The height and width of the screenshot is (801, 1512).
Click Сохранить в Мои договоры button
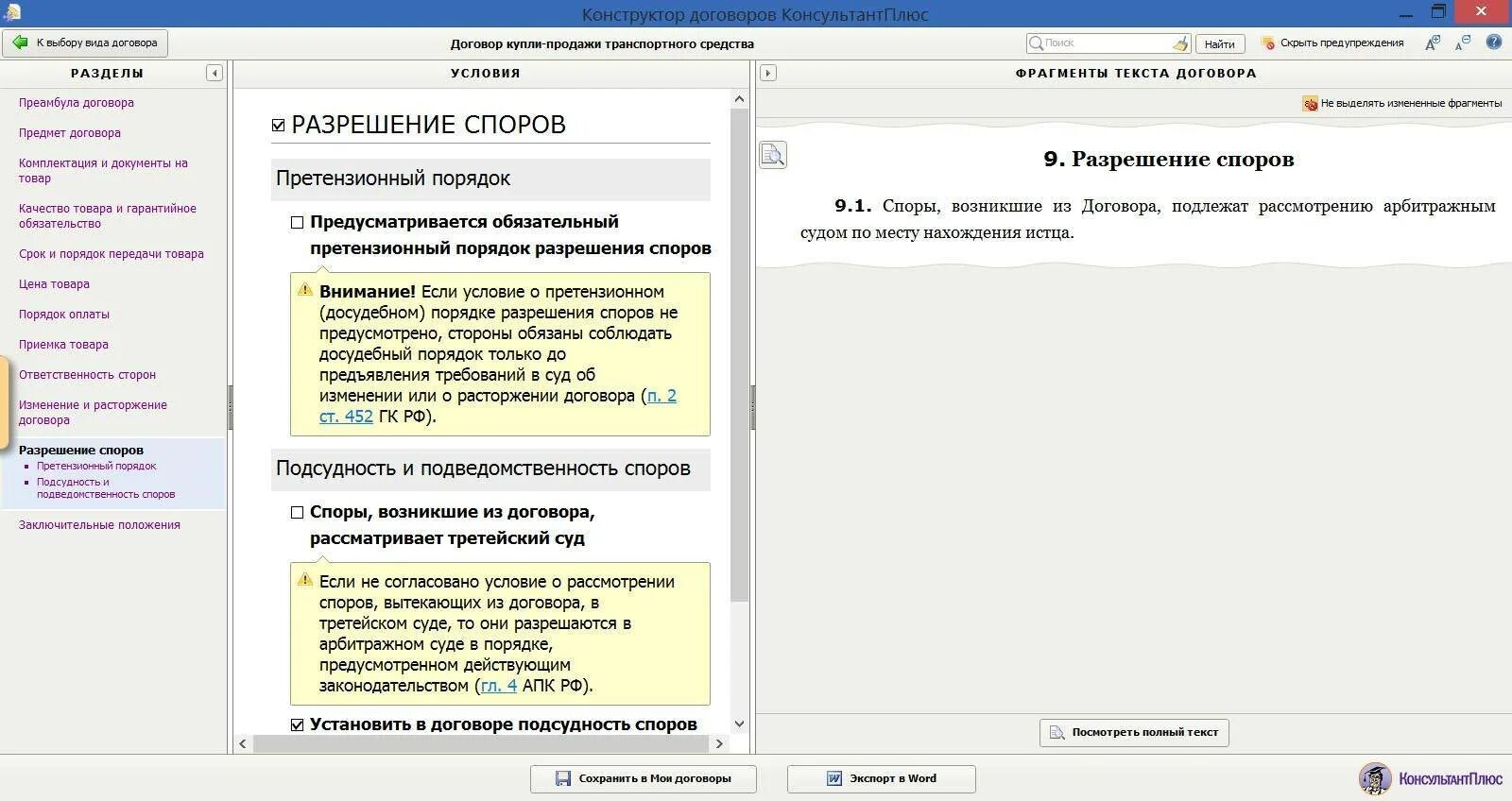click(644, 778)
